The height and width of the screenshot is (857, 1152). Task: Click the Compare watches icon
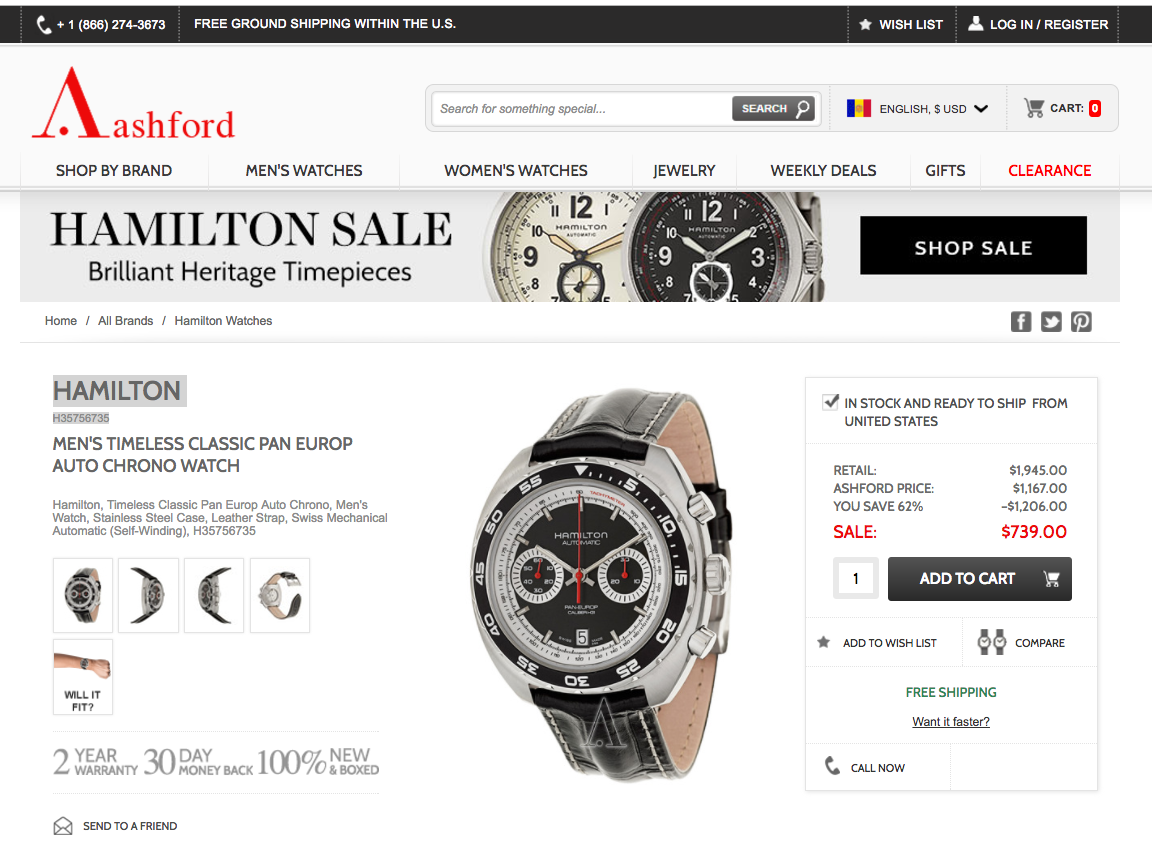point(991,642)
